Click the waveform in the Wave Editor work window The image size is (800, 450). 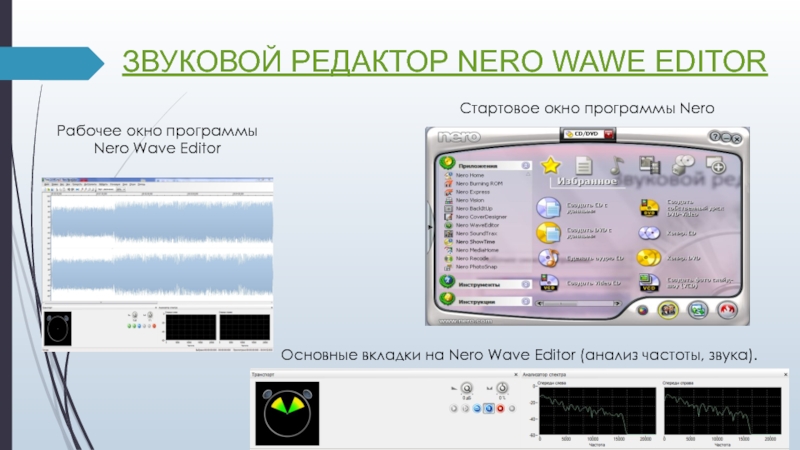161,248
